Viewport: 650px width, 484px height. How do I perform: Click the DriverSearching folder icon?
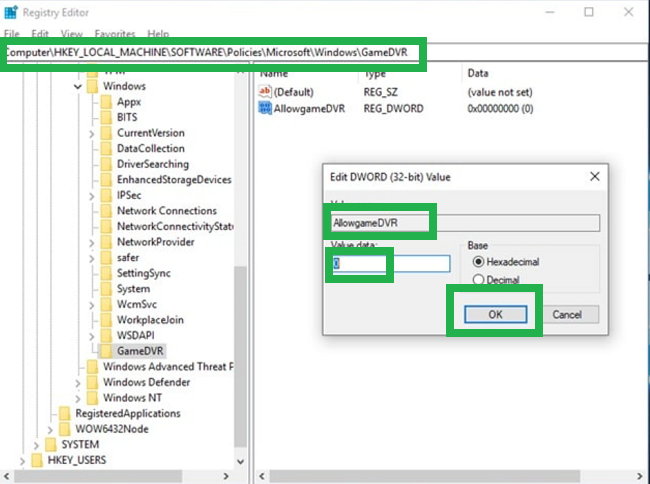[x=107, y=164]
